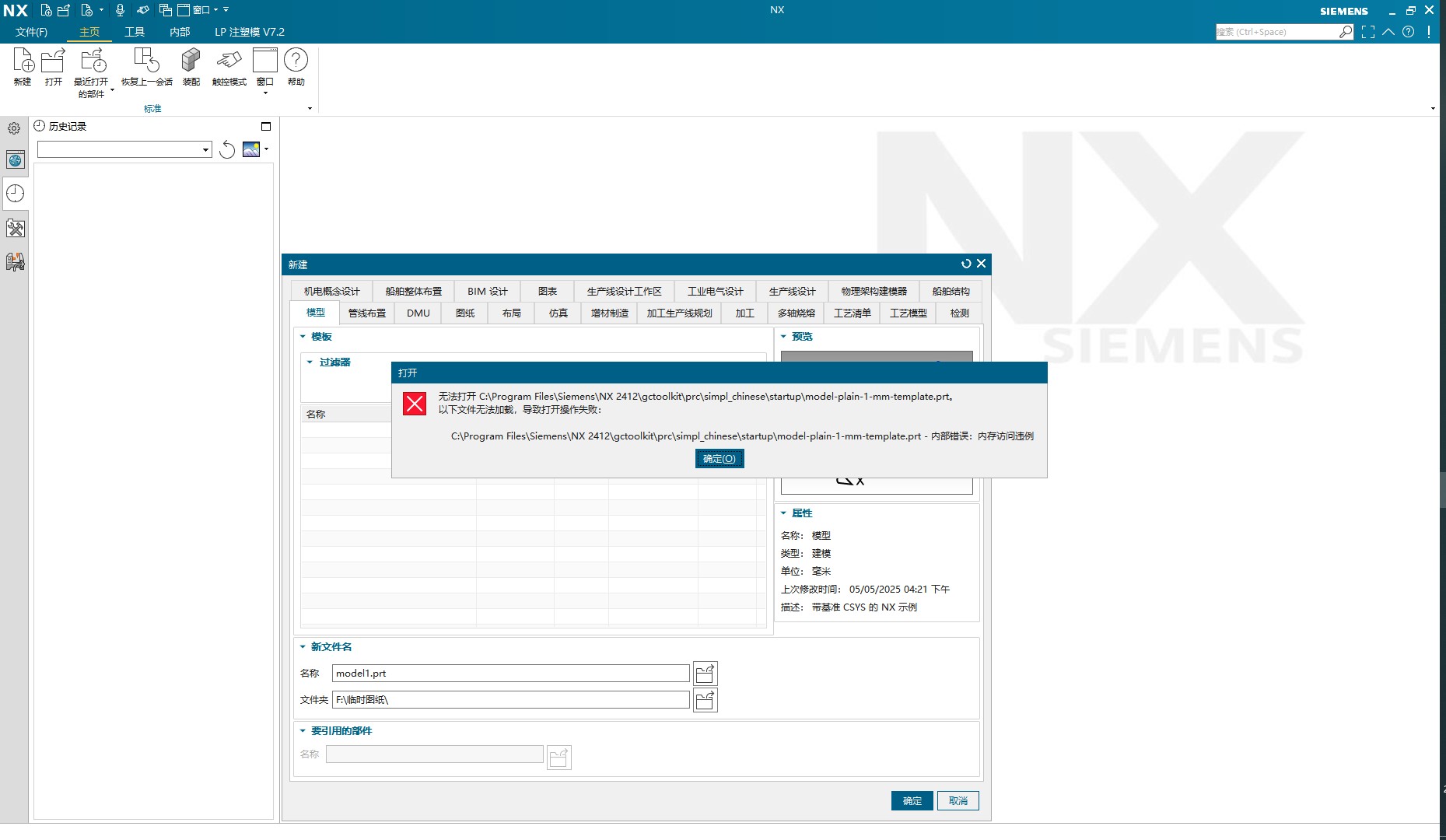Open the 最近打开的部件 recent parts icon

(93, 61)
